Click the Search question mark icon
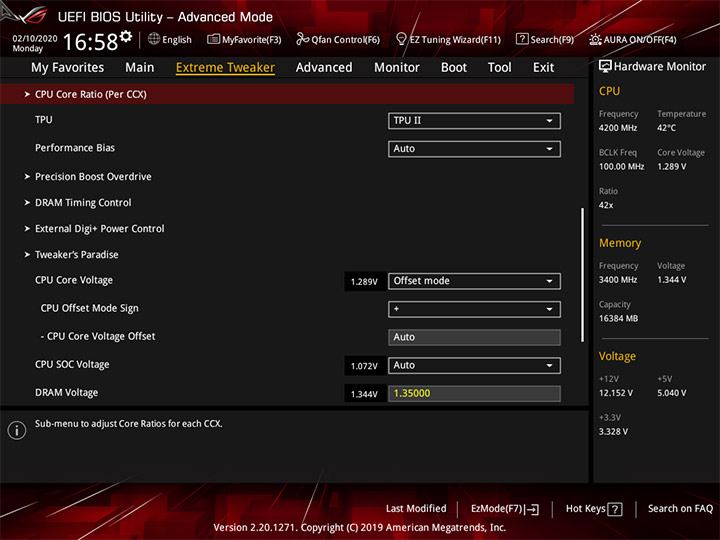720x540 pixels. (x=522, y=39)
